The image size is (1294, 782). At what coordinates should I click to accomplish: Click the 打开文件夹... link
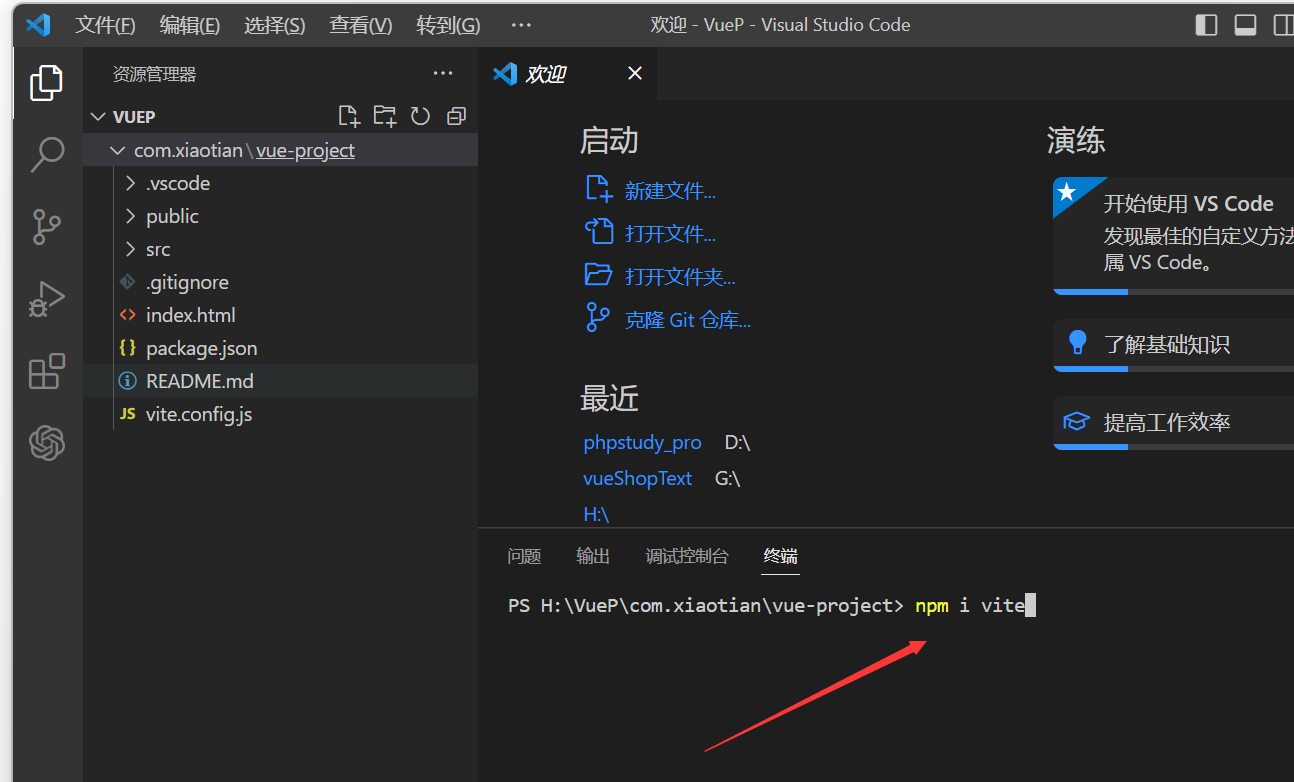click(x=680, y=277)
